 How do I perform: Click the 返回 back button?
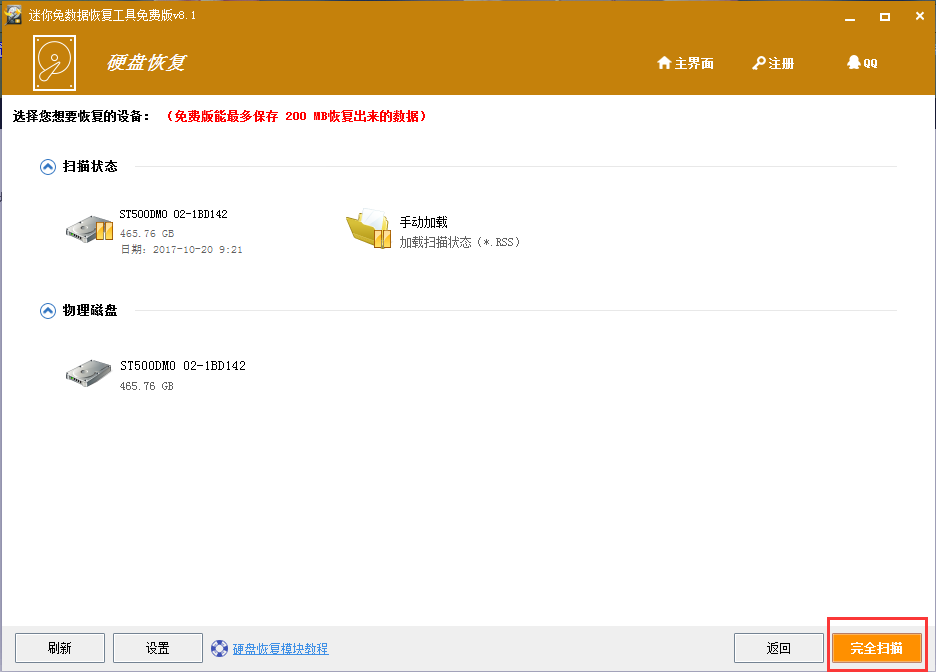click(x=779, y=648)
